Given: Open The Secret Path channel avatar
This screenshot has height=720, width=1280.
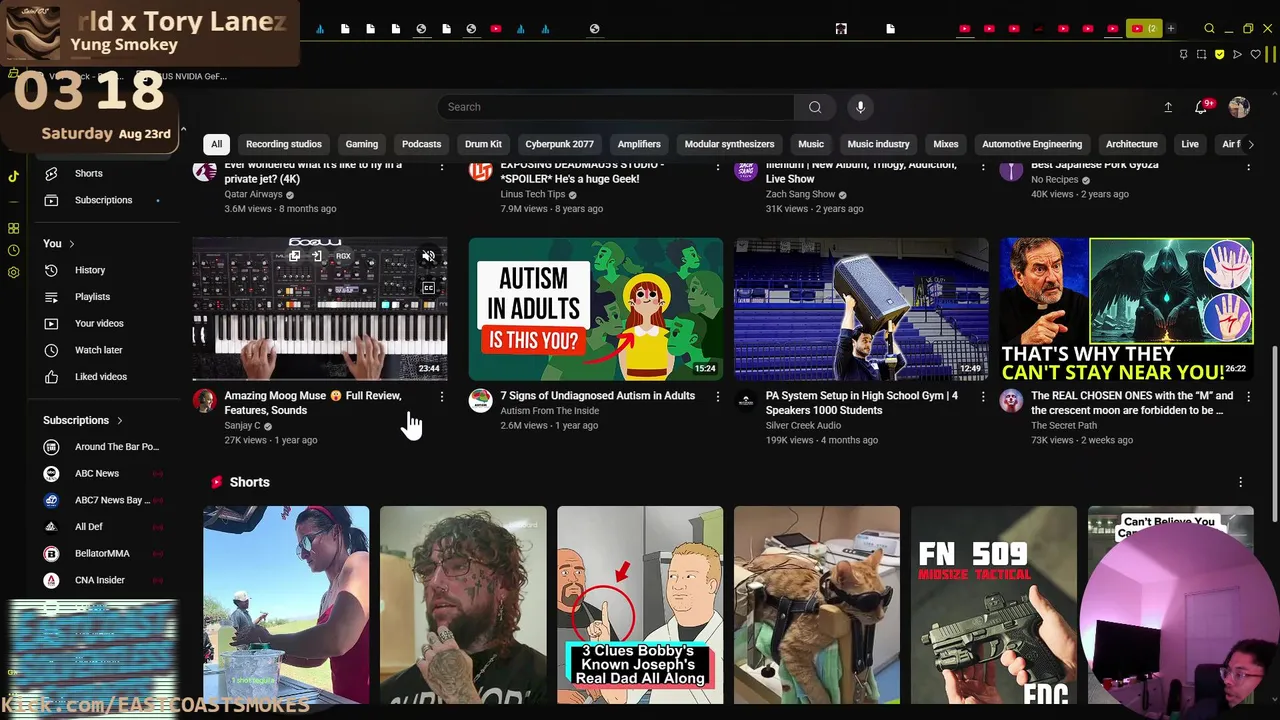Looking at the screenshot, I should (1011, 401).
